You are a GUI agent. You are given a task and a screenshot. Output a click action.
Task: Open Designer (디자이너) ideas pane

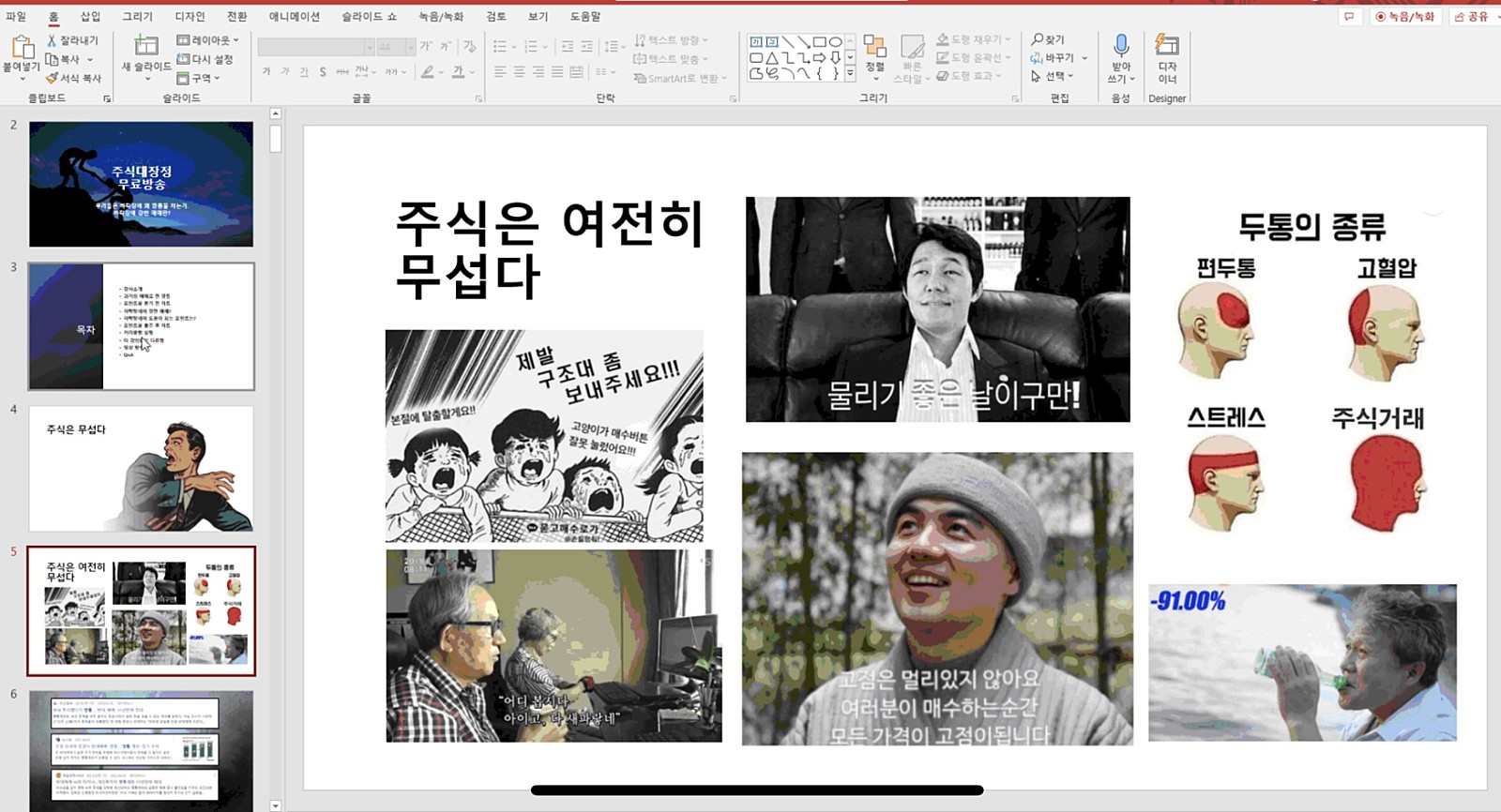click(1167, 57)
